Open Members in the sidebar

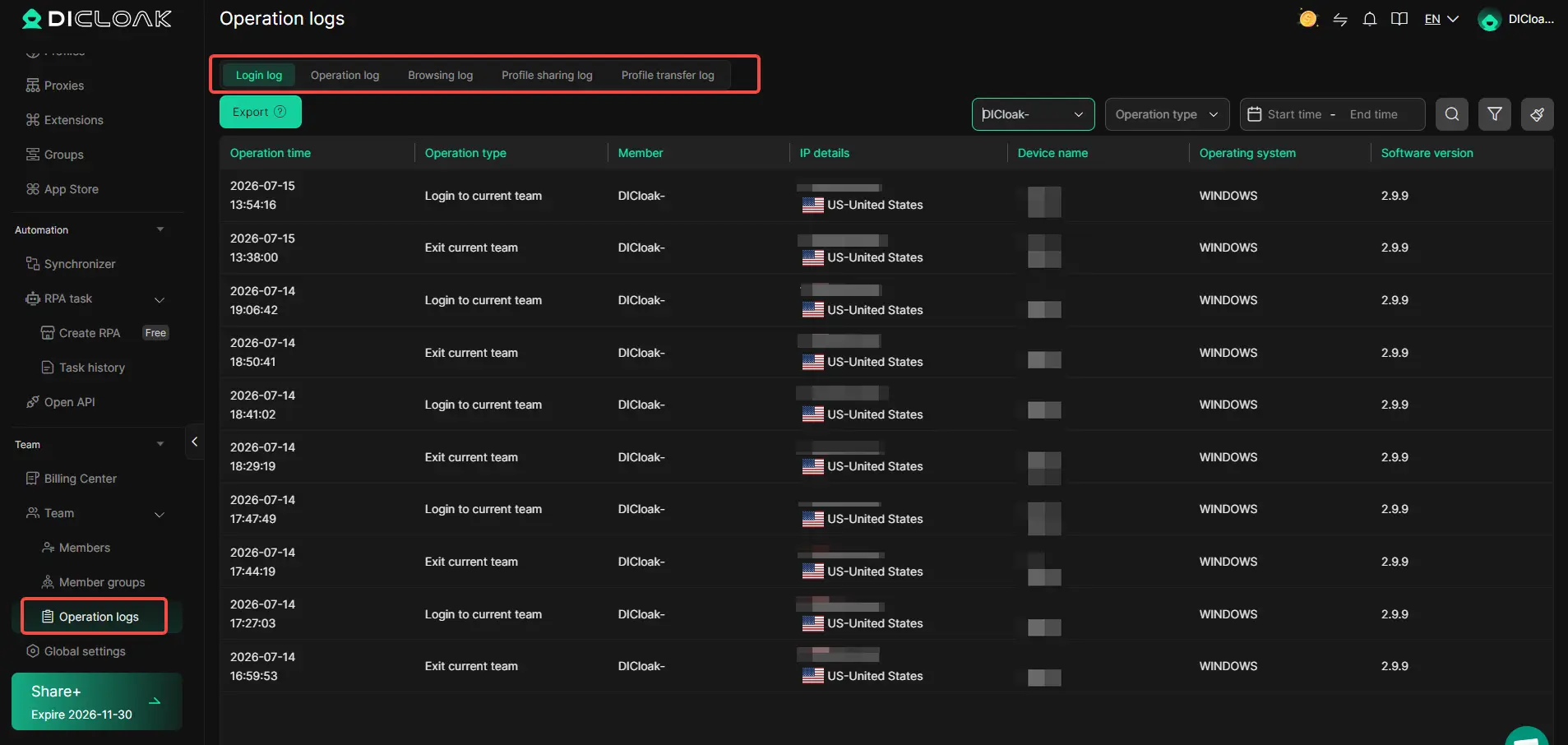[85, 548]
